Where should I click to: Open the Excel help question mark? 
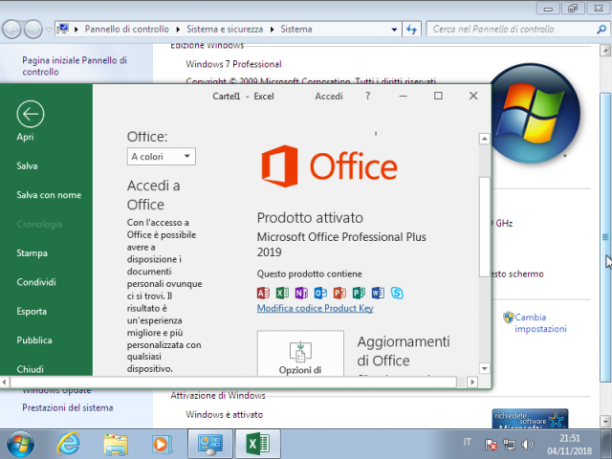pos(367,96)
